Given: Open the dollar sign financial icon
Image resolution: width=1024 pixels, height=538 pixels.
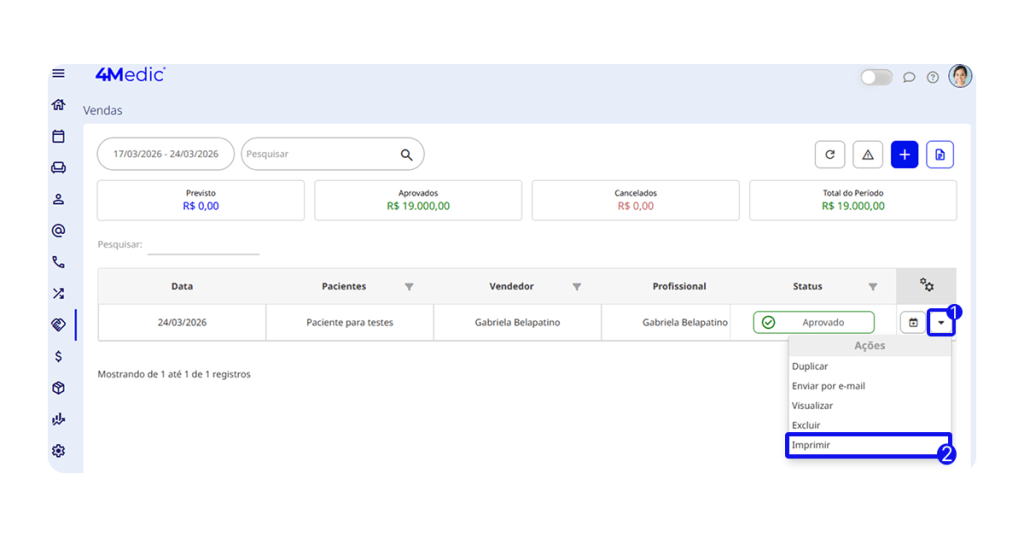Looking at the screenshot, I should [x=58, y=356].
